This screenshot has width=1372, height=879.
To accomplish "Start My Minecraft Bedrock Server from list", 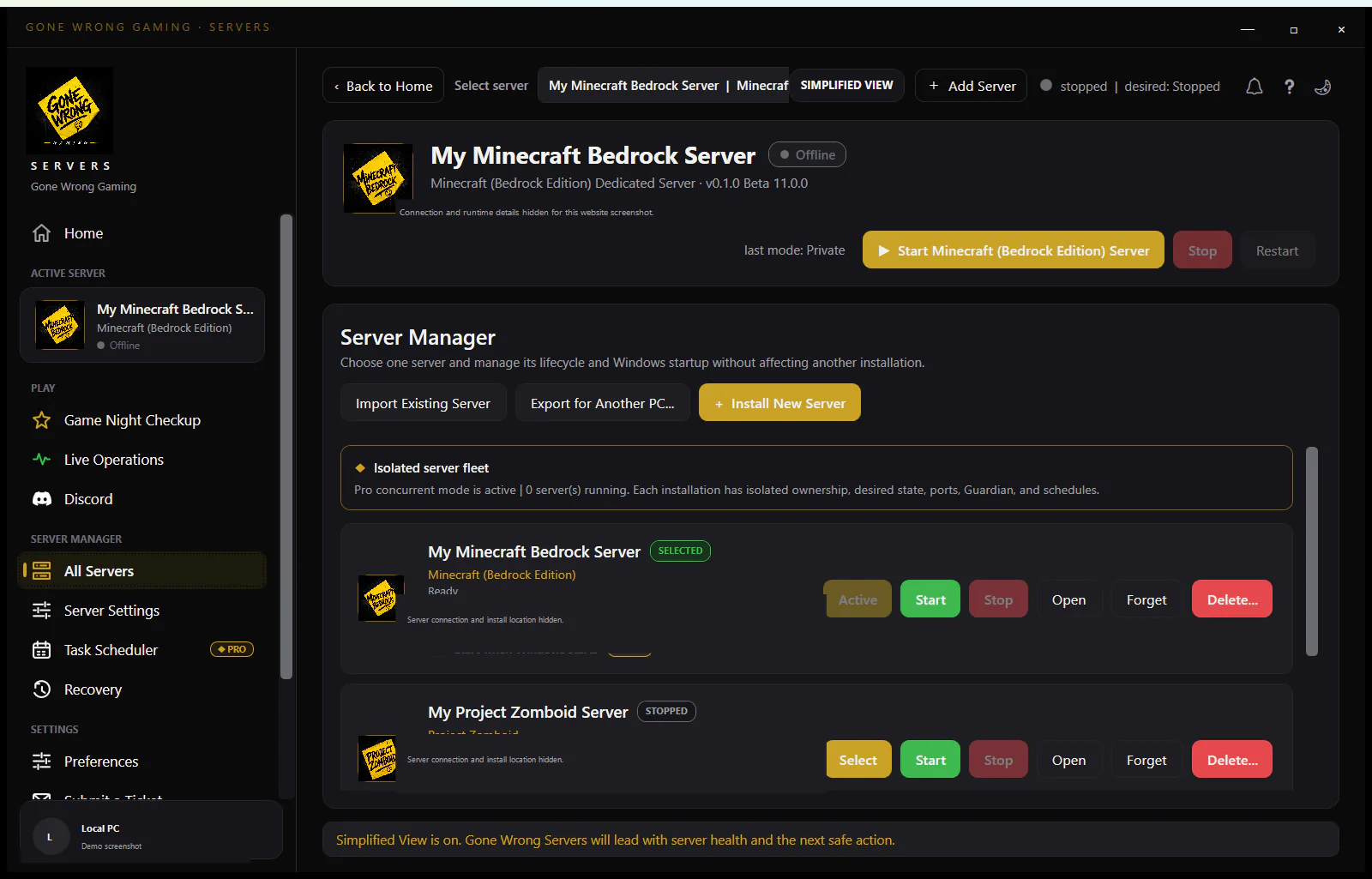I will (x=930, y=599).
